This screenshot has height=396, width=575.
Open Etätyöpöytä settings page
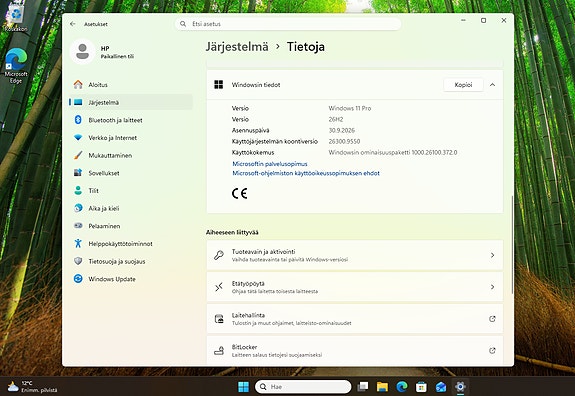(x=355, y=287)
